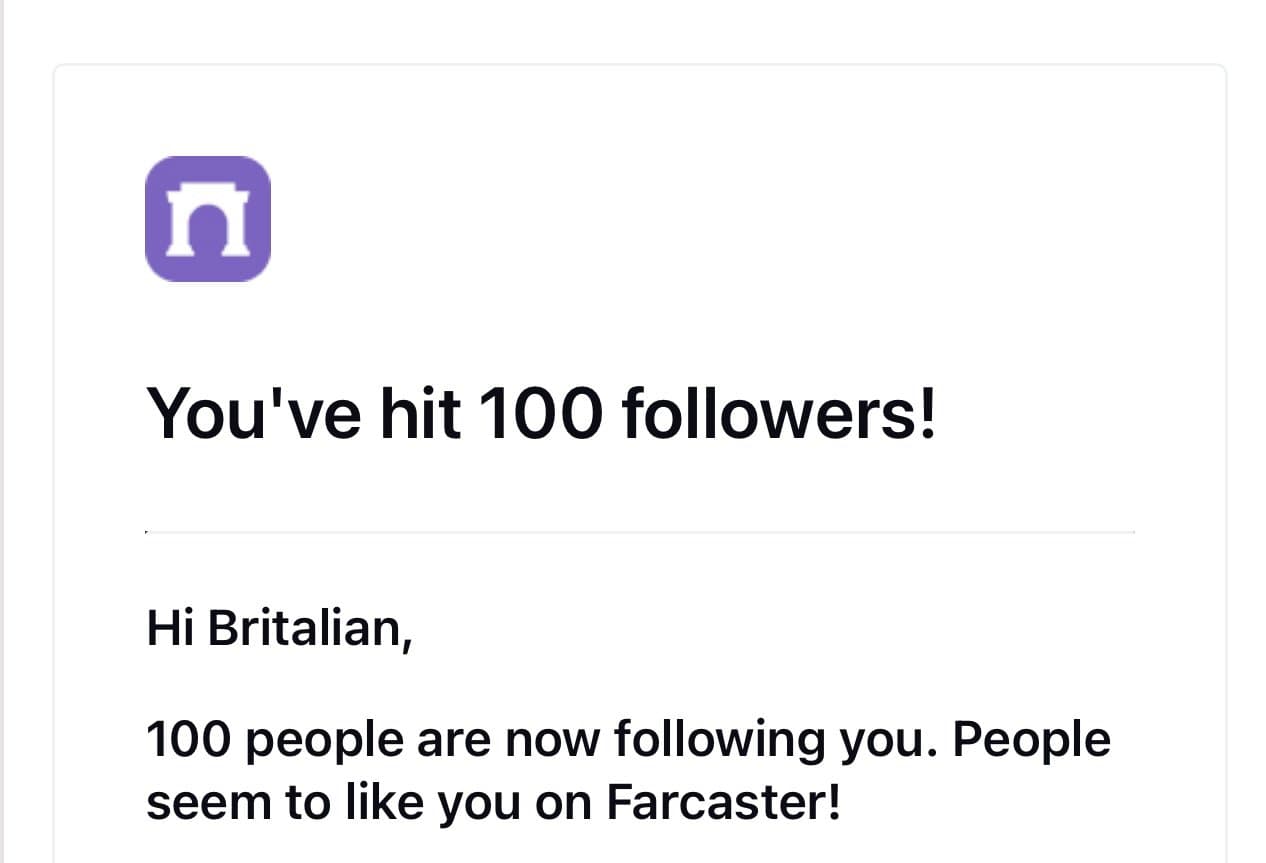Viewport: 1266px width, 863px height.
Task: Click the word "followers!" in the heading
Action: [x=779, y=414]
